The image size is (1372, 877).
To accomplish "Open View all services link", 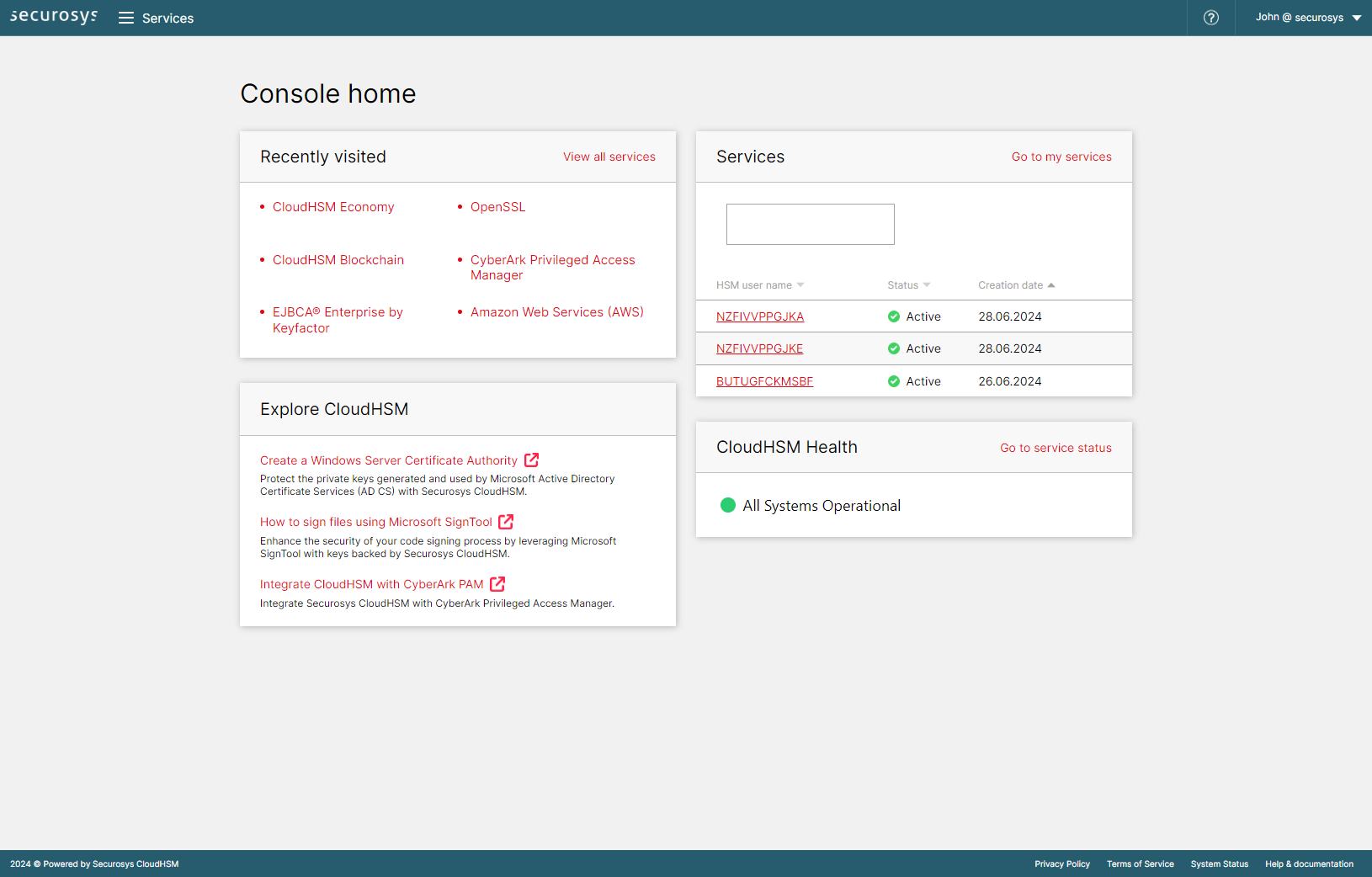I will pyautogui.click(x=609, y=157).
